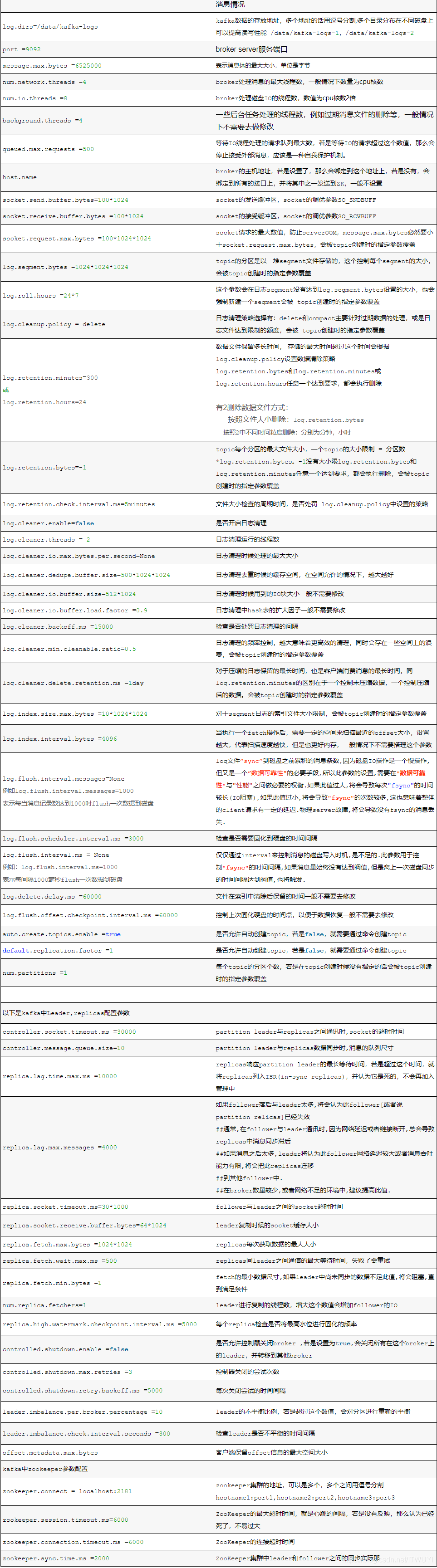Click replica.lag.time.max.ms =10000 cell
Viewport: 437px width, 1568px height.
click(x=107, y=1077)
